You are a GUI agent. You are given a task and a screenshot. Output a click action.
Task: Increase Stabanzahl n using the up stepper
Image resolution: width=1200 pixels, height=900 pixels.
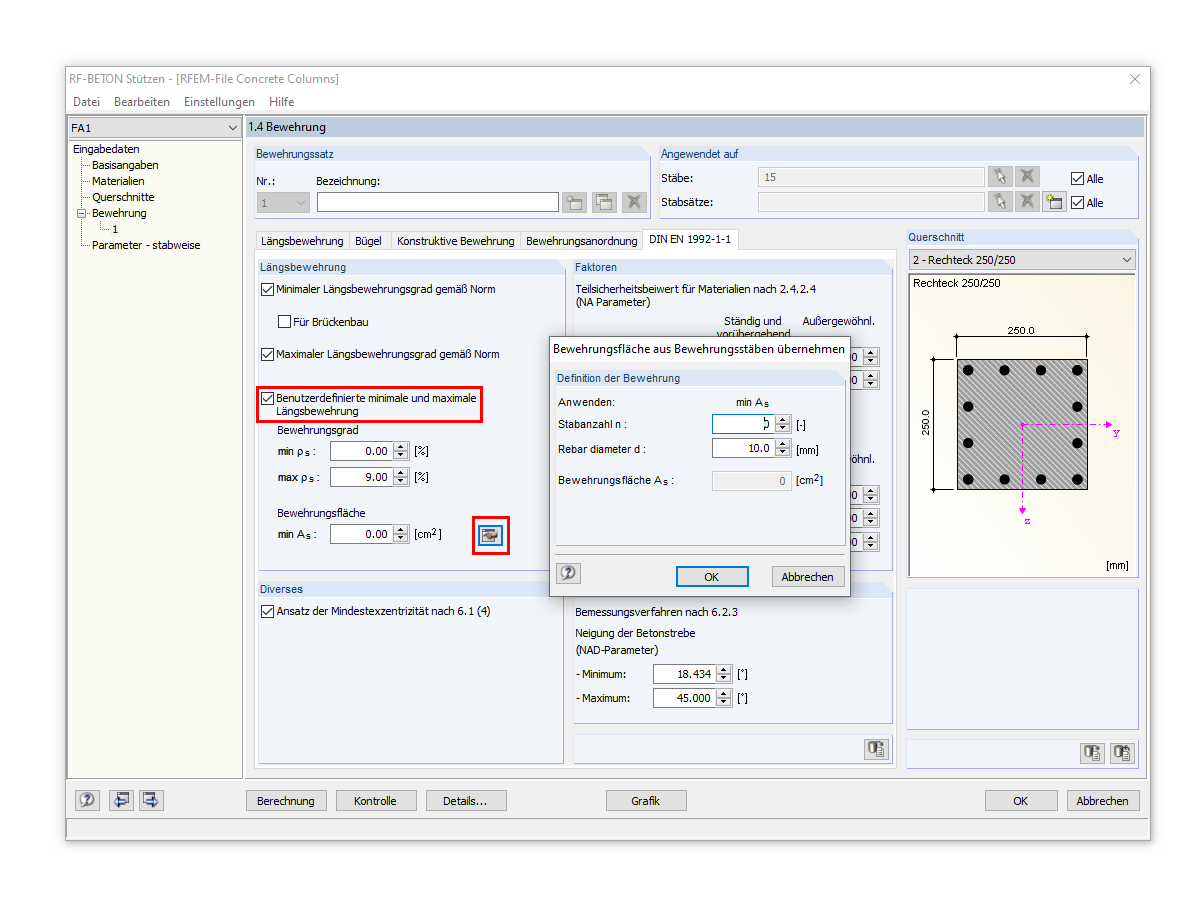pos(784,420)
